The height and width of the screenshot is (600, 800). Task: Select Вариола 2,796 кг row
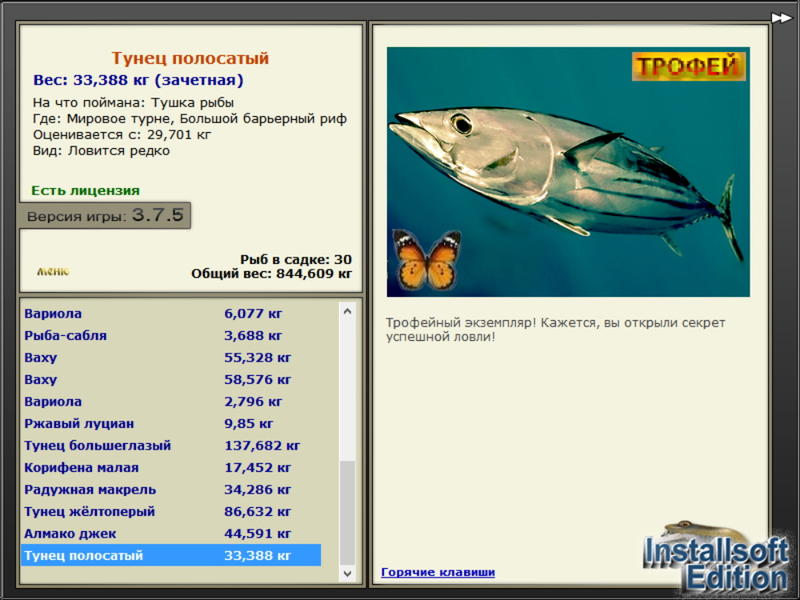pyautogui.click(x=171, y=401)
